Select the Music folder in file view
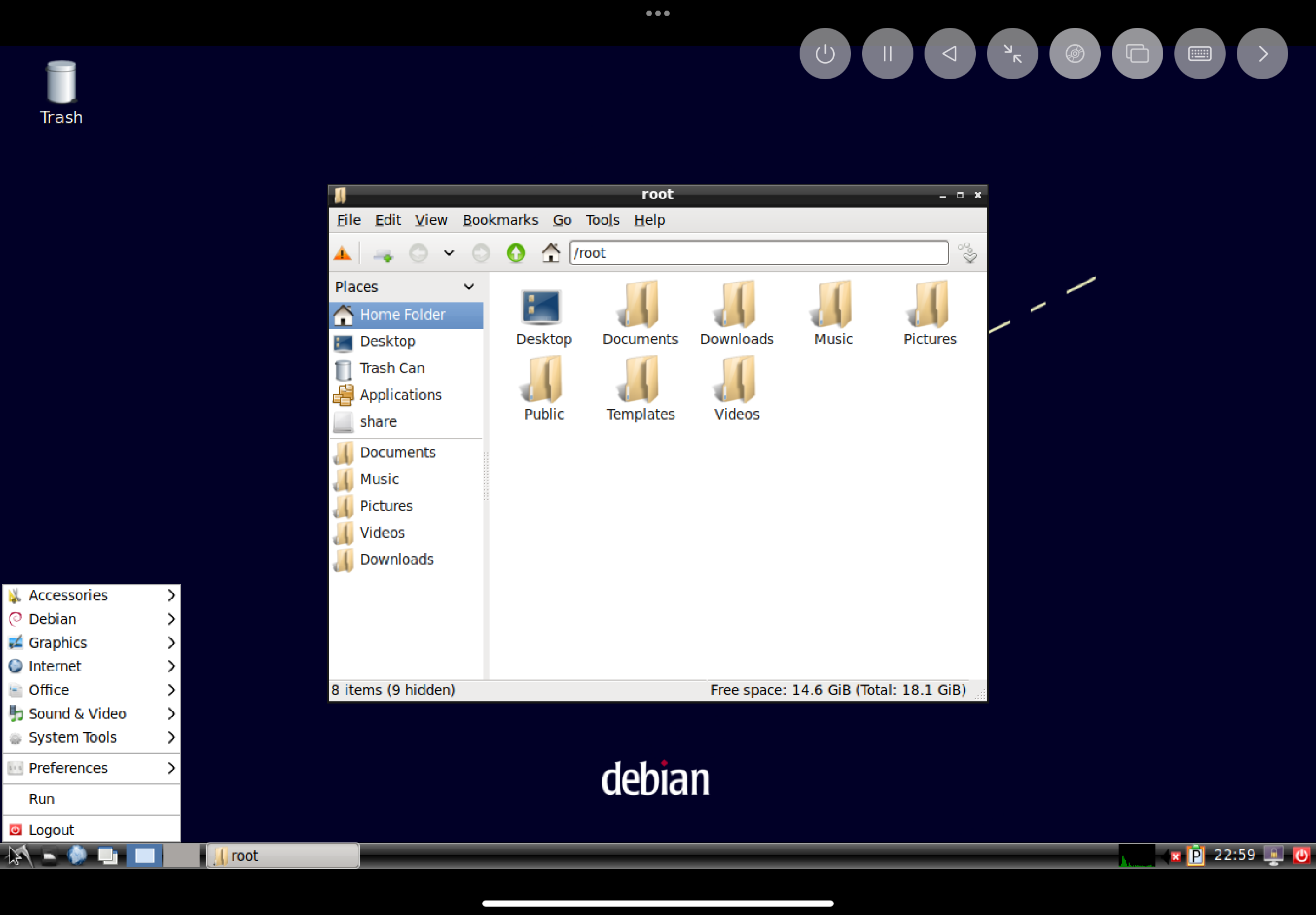 834,314
